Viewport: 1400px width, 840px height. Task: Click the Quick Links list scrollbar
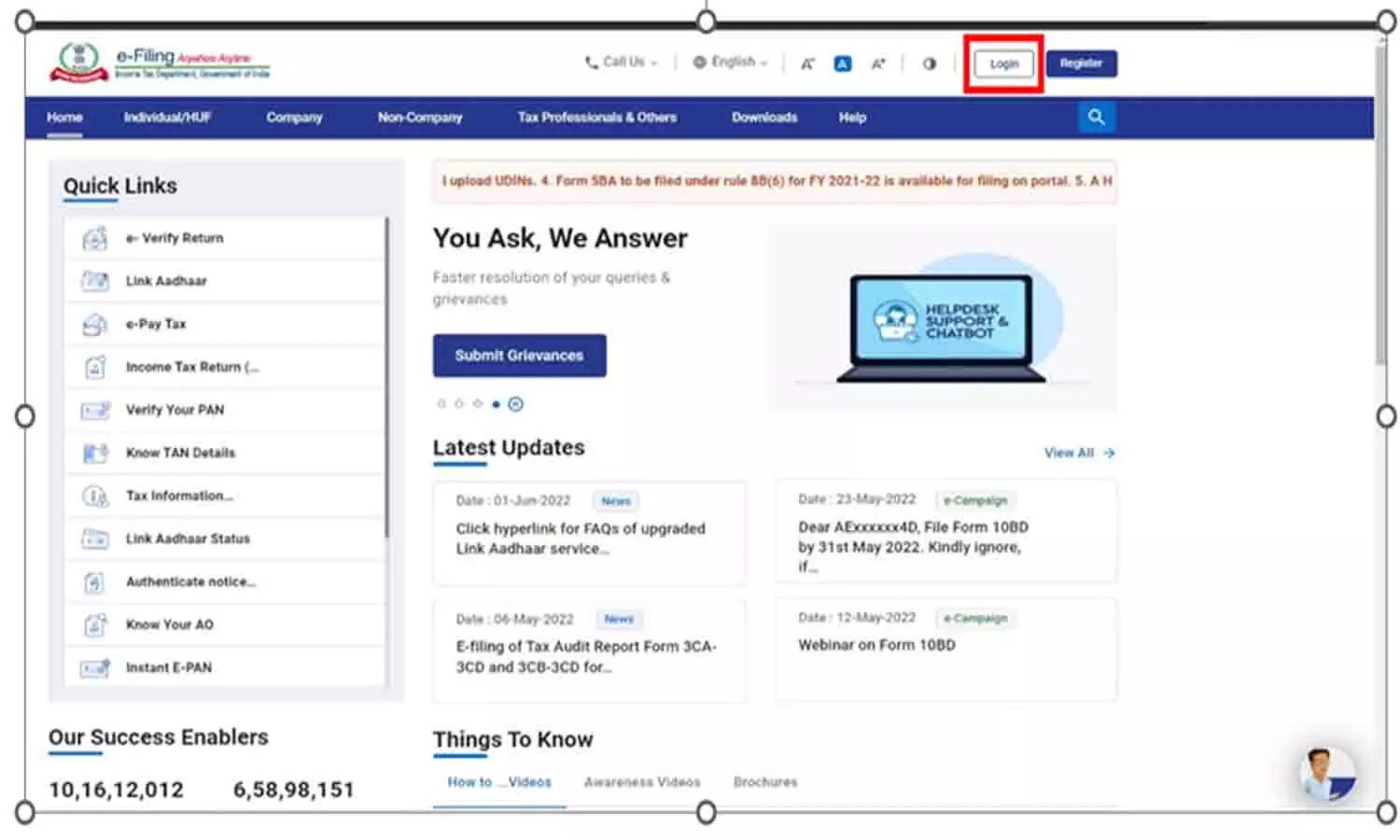coord(386,373)
